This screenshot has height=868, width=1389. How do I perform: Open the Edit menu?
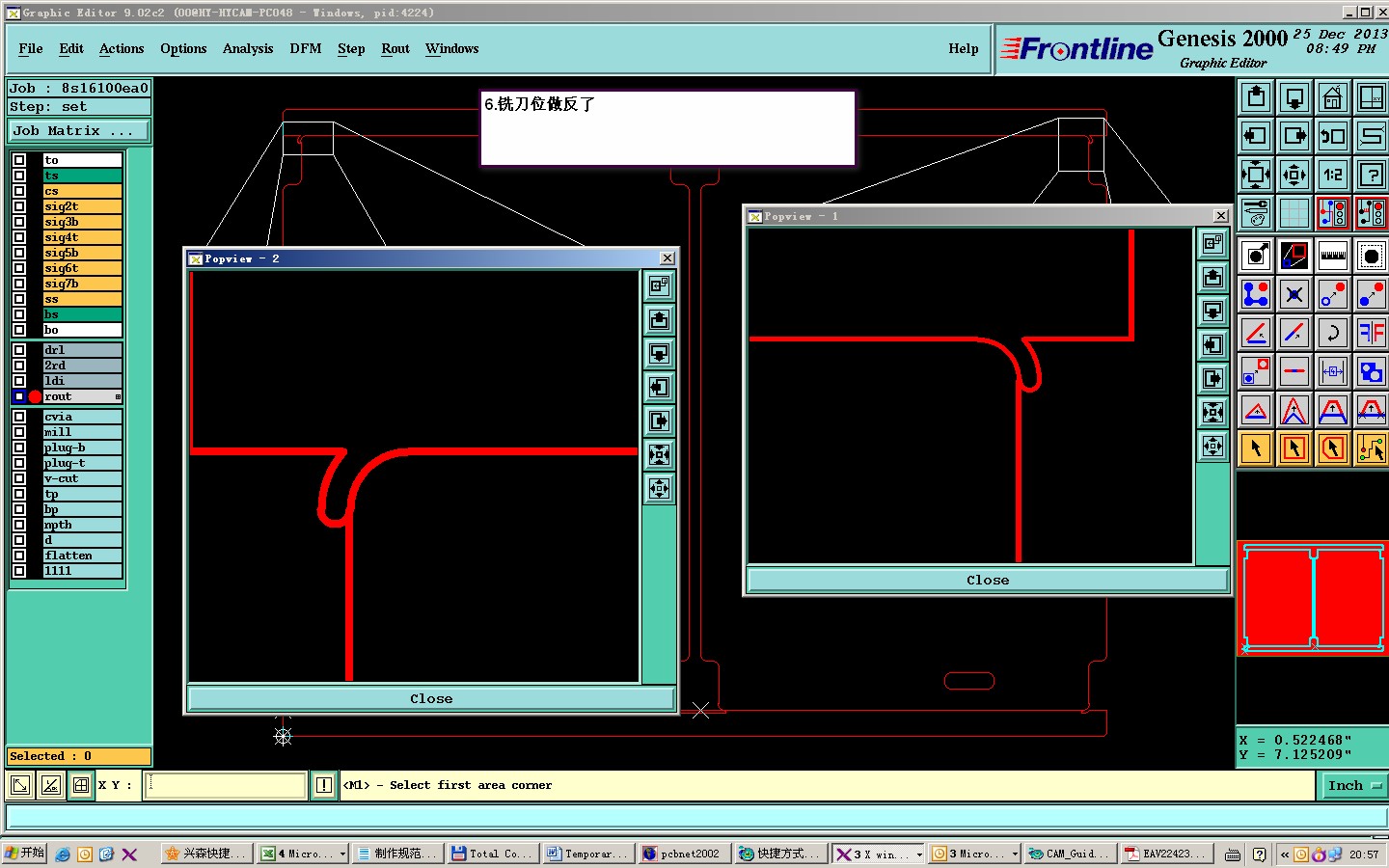[x=71, y=48]
